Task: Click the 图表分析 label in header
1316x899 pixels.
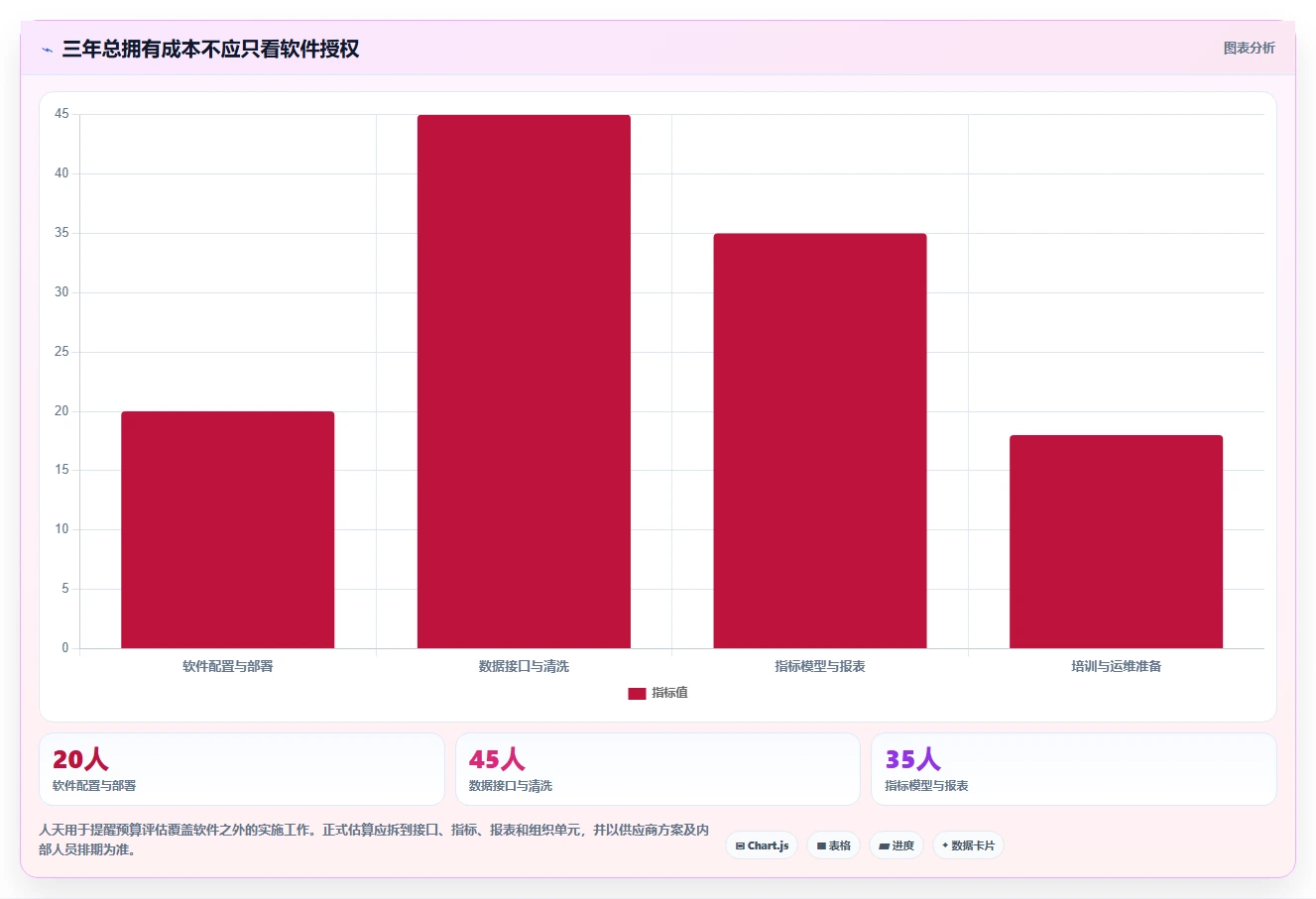Action: pyautogui.click(x=1249, y=48)
